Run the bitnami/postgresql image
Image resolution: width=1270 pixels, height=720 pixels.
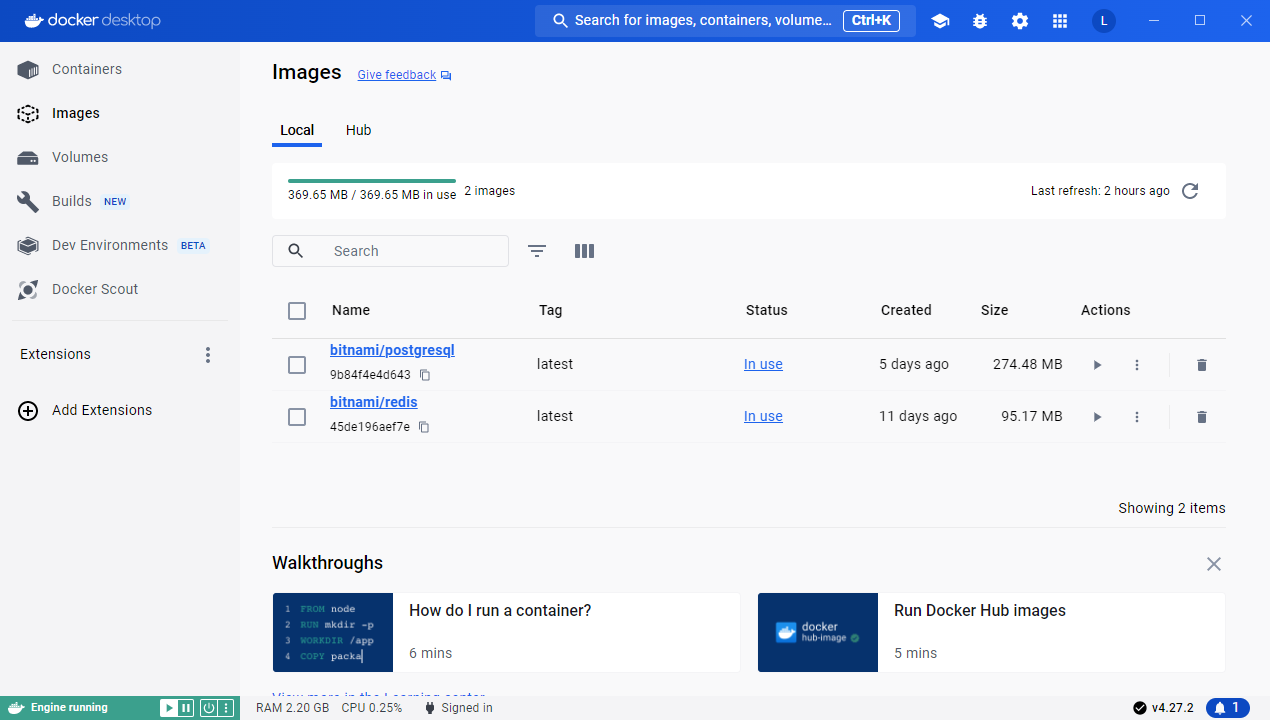[1097, 365]
